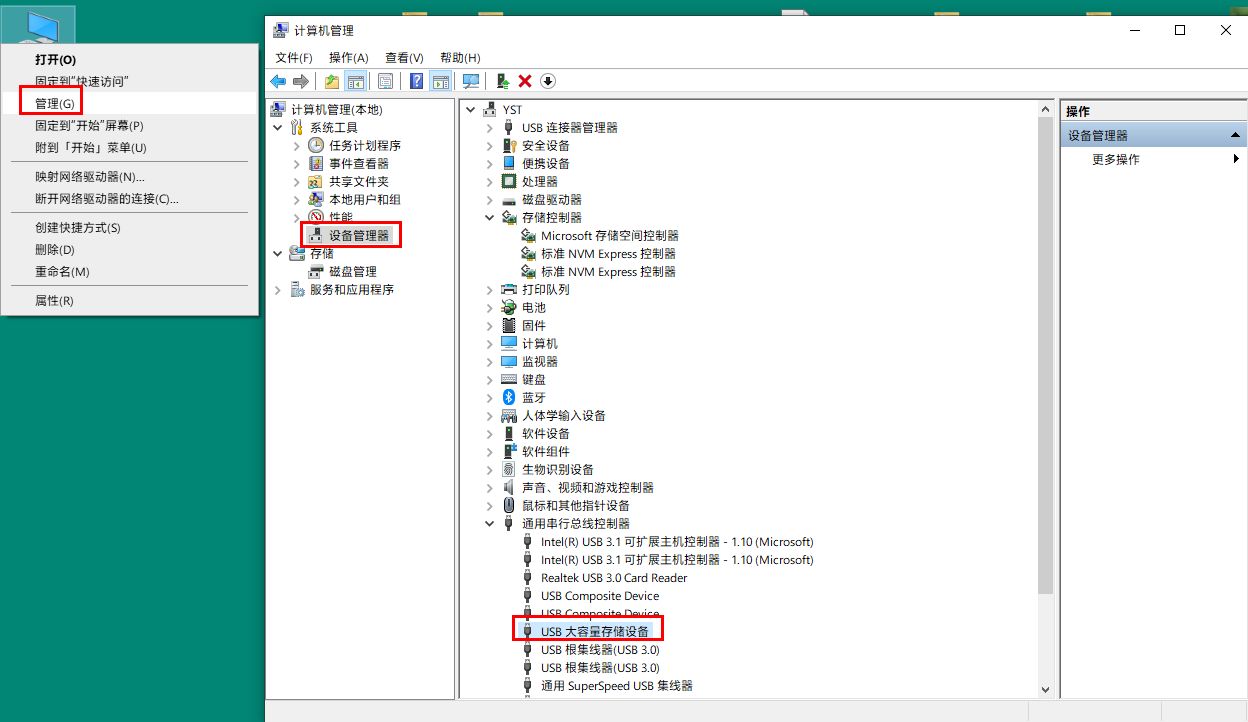Open the 操作(A) menu
Image resolution: width=1248 pixels, height=722 pixels.
click(348, 58)
